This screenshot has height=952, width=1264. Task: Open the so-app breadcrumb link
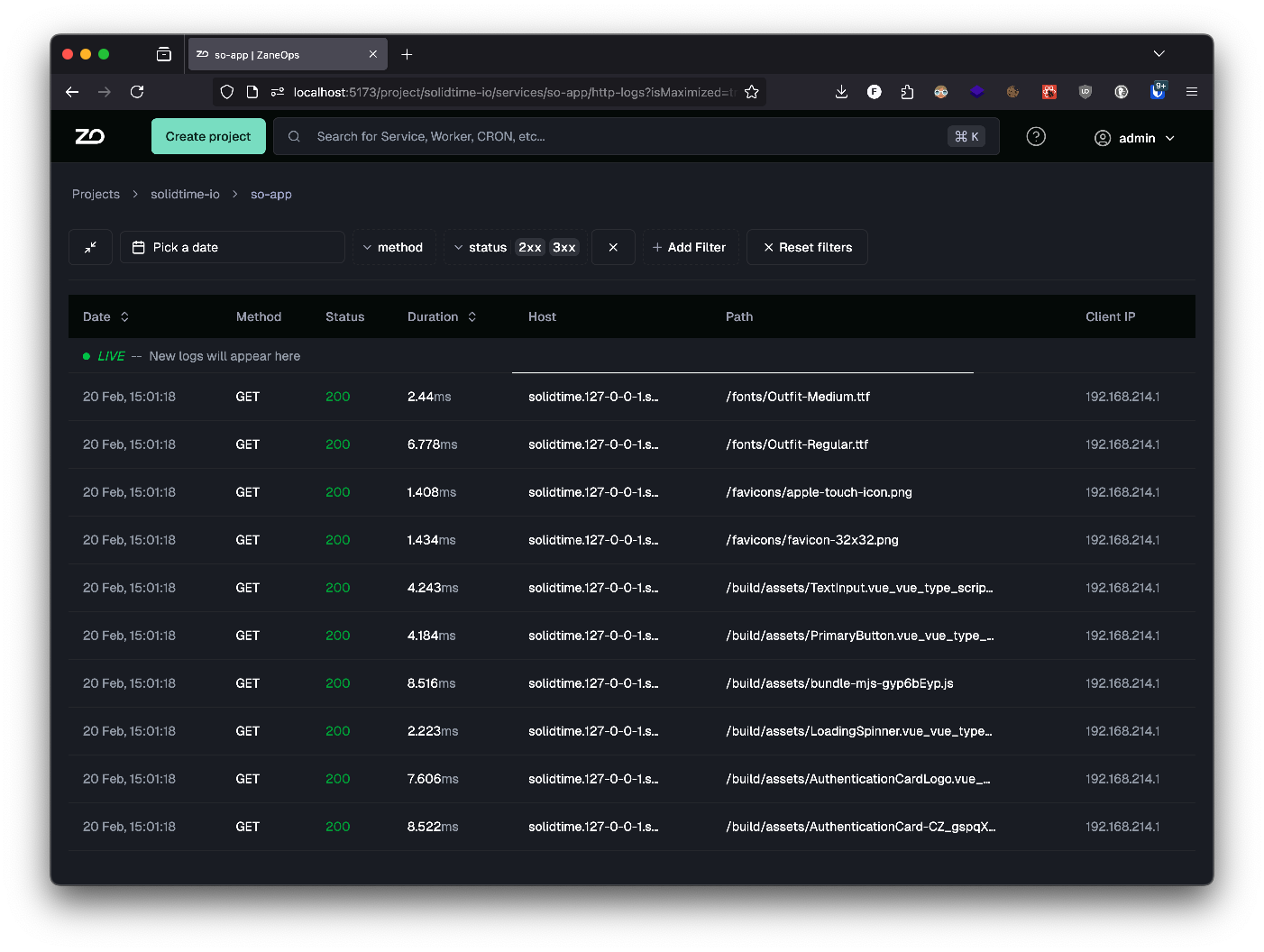[271, 194]
